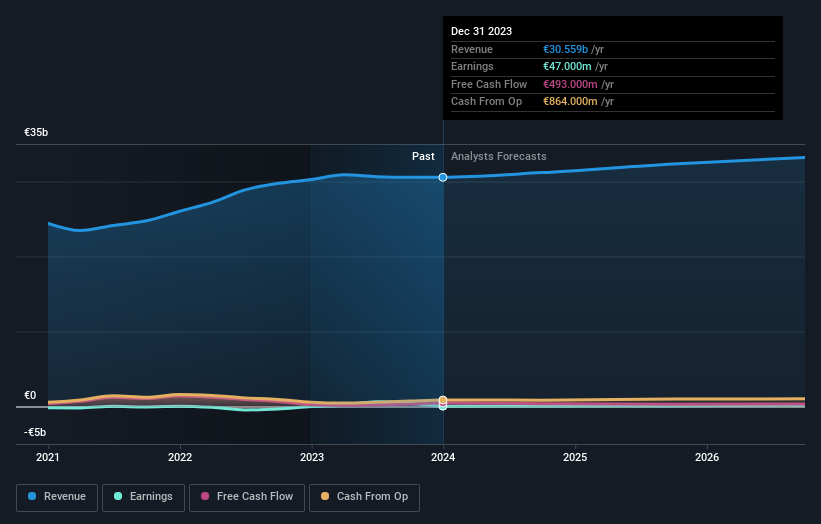821x524 pixels.
Task: Click the 'Earnings' row label in tooltip
Action: click(x=472, y=66)
